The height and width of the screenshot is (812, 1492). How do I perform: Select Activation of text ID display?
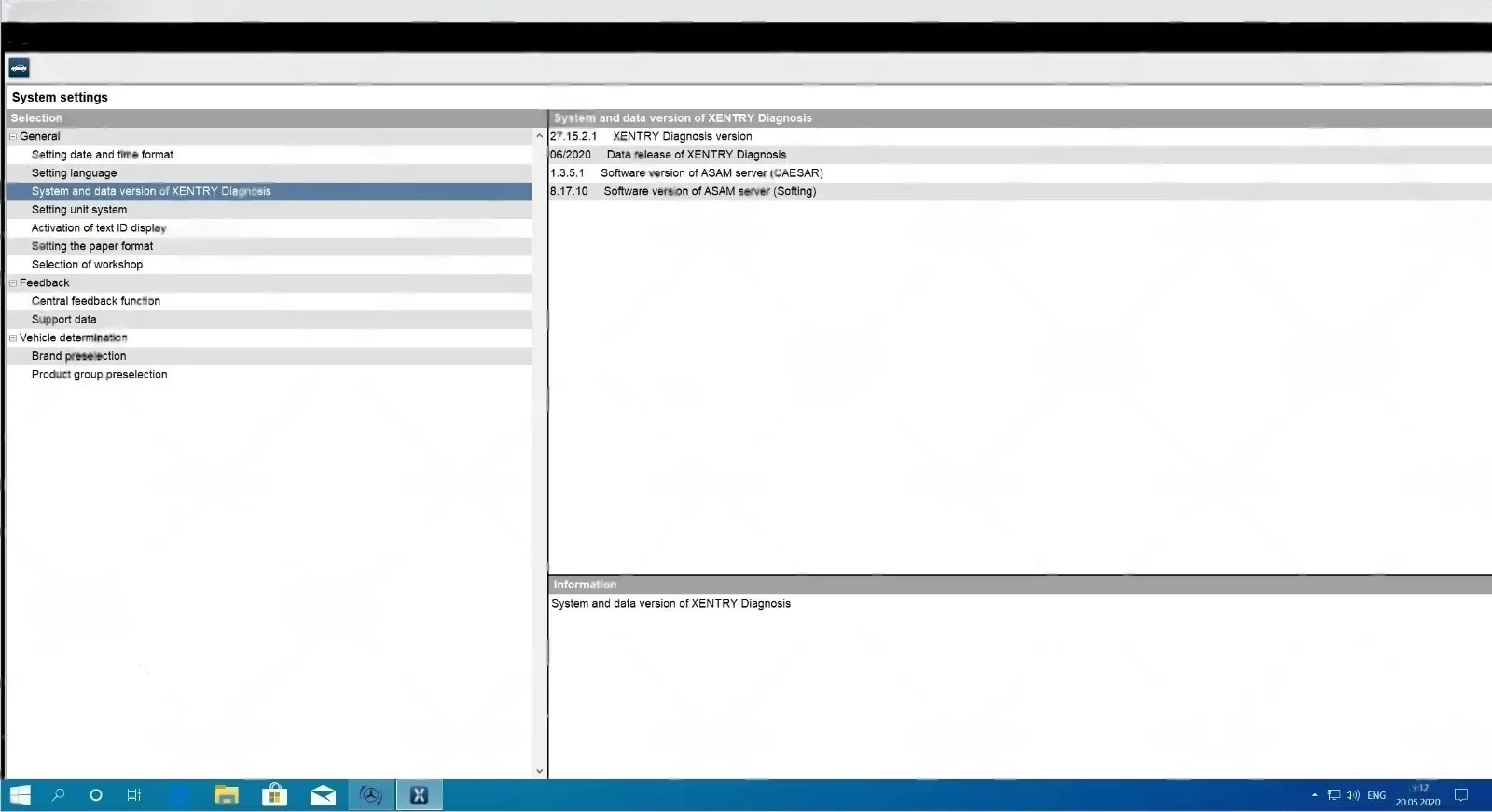coord(269,228)
